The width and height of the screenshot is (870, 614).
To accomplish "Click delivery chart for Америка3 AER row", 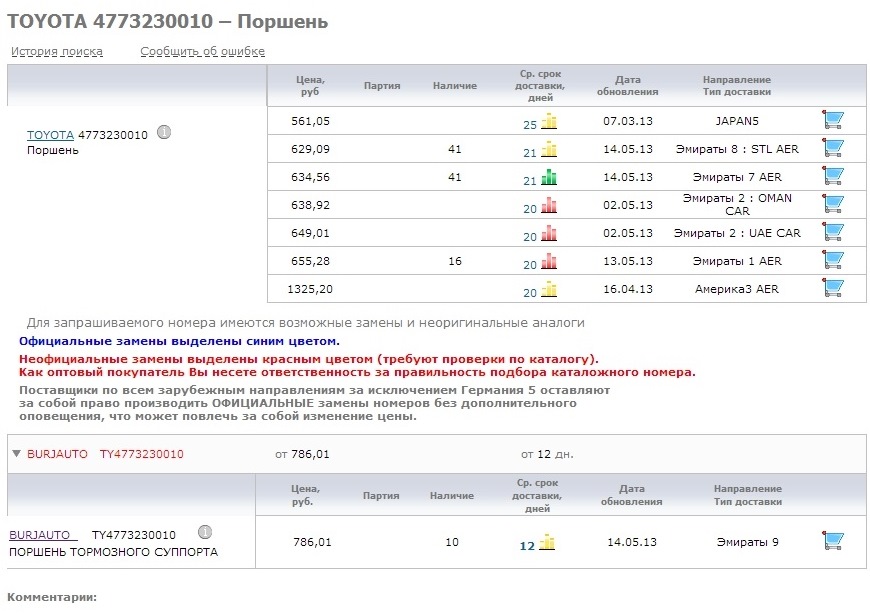I will pos(549,289).
